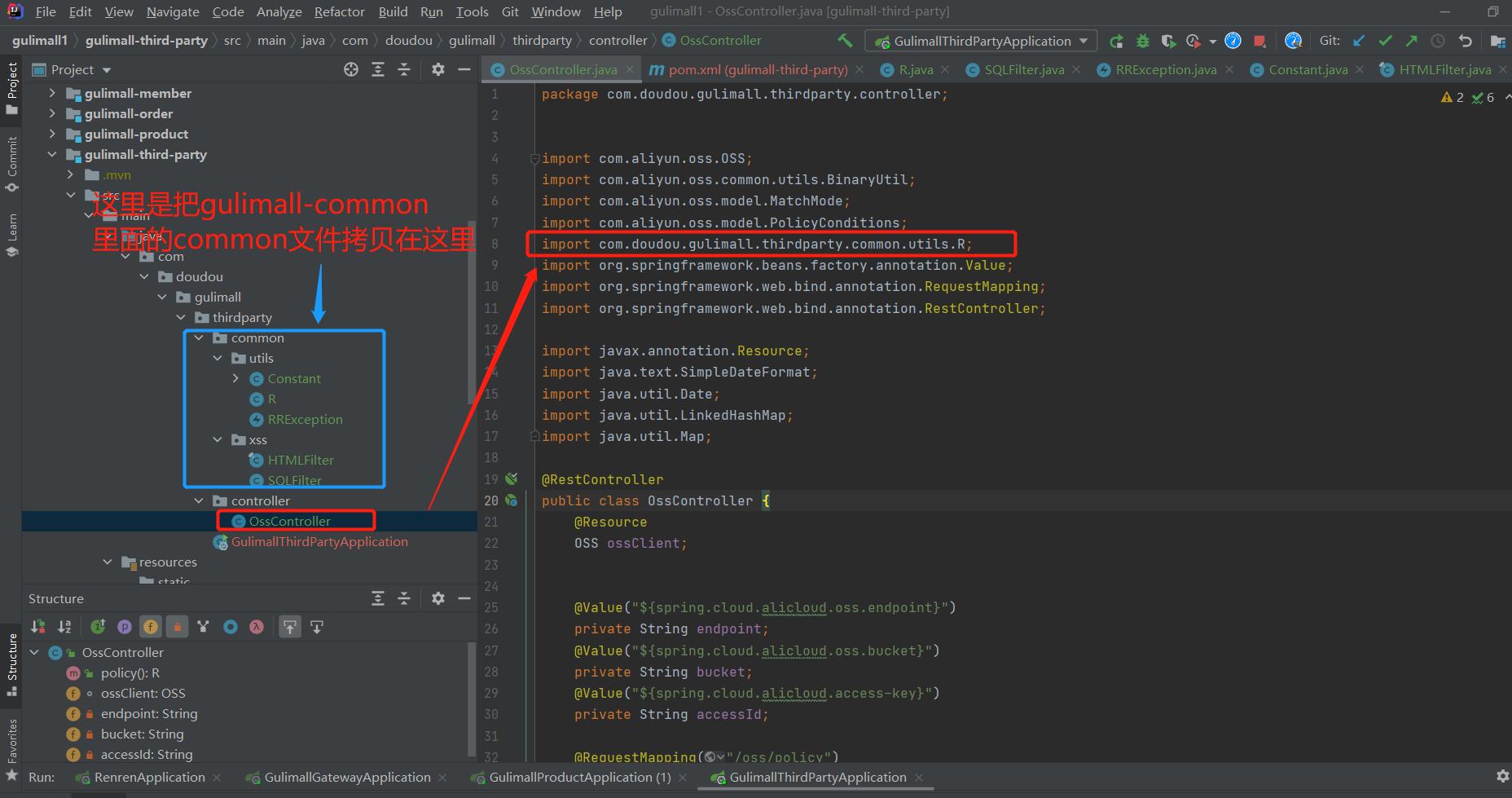Stop the running app with red square
The image size is (1512, 798).
click(1259, 41)
